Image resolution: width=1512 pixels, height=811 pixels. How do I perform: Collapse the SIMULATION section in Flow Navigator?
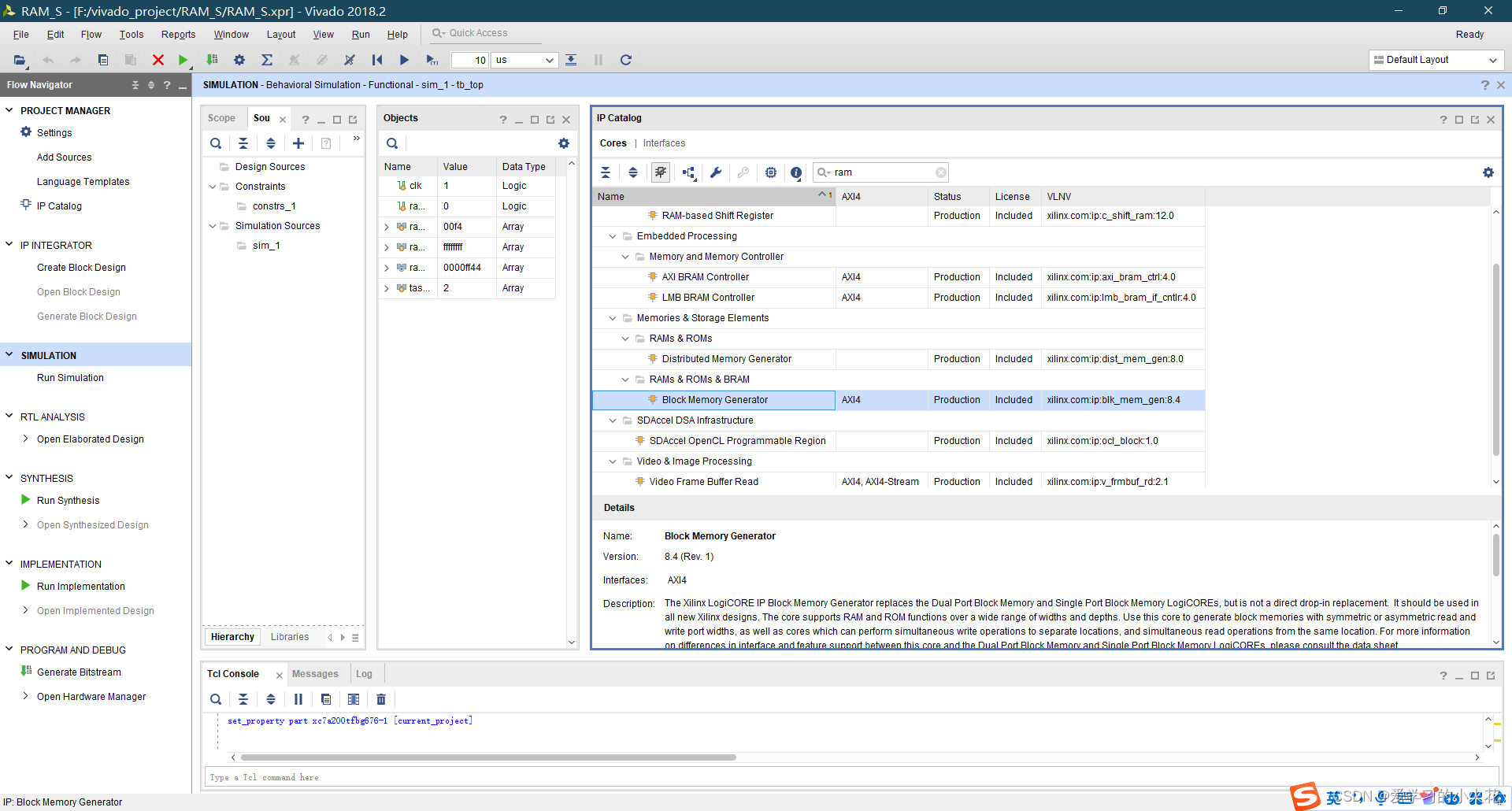click(9, 355)
